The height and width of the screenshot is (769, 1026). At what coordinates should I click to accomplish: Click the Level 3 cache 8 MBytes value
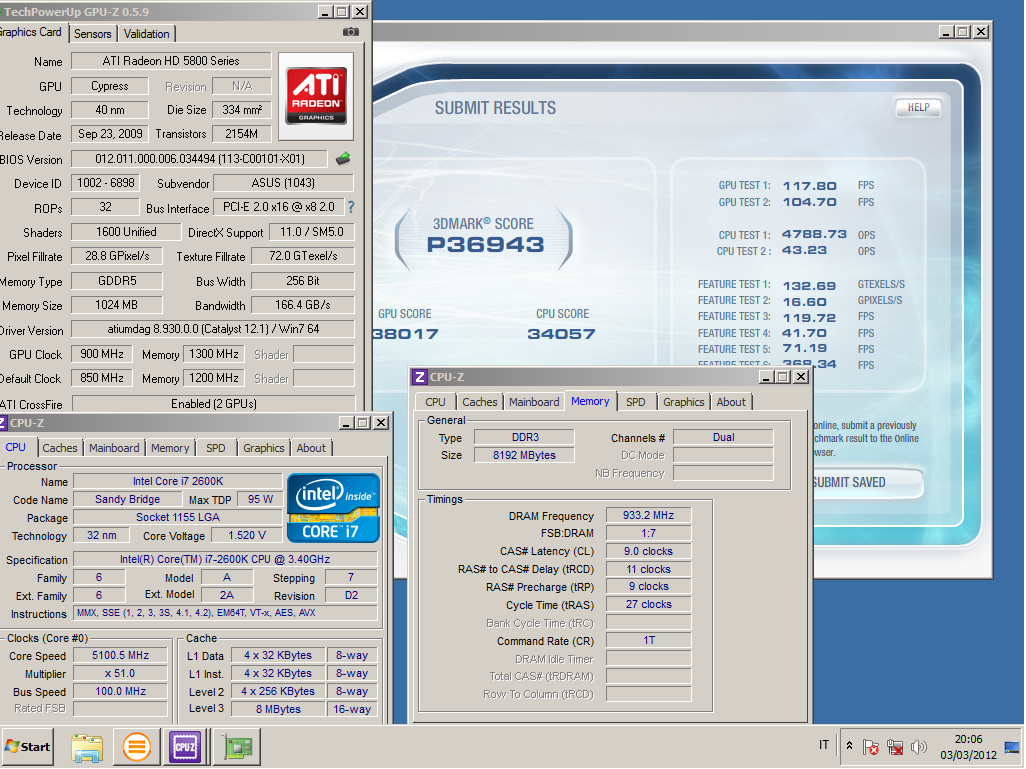pos(278,709)
